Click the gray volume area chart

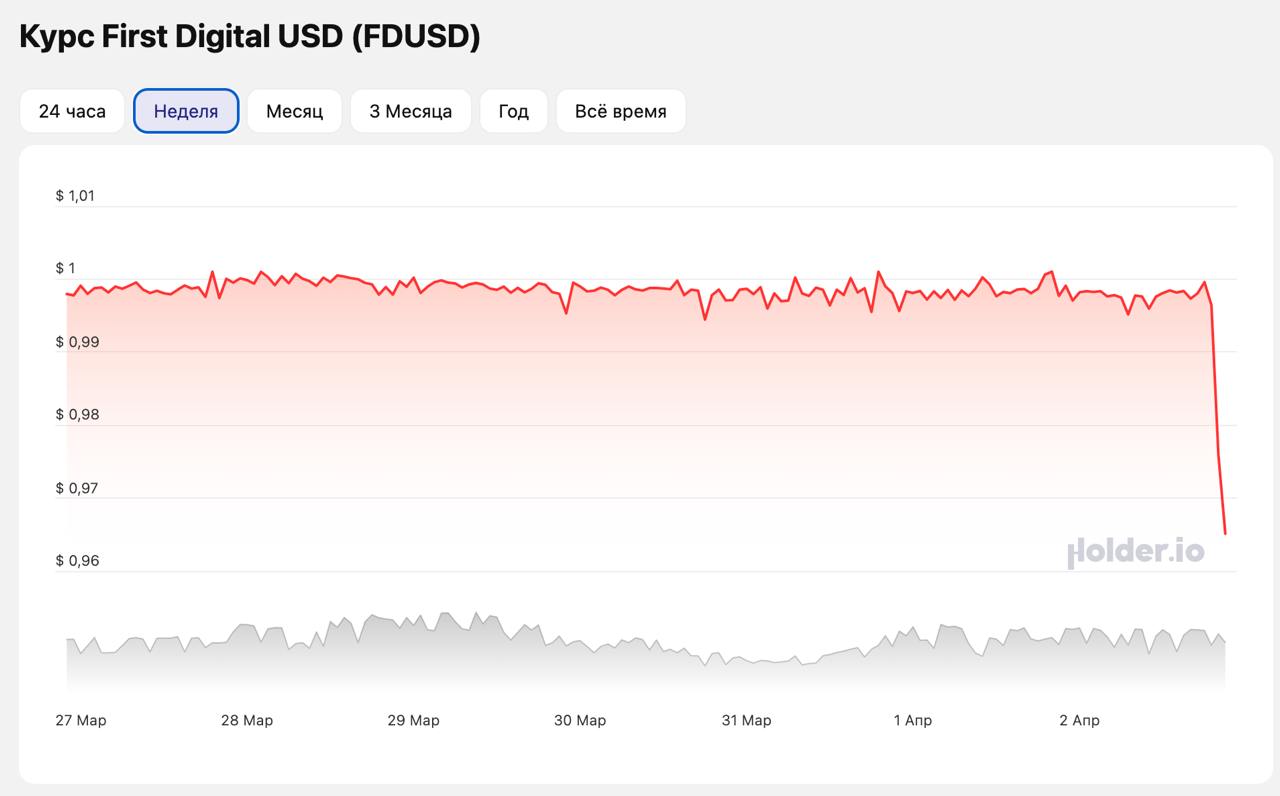[646, 650]
